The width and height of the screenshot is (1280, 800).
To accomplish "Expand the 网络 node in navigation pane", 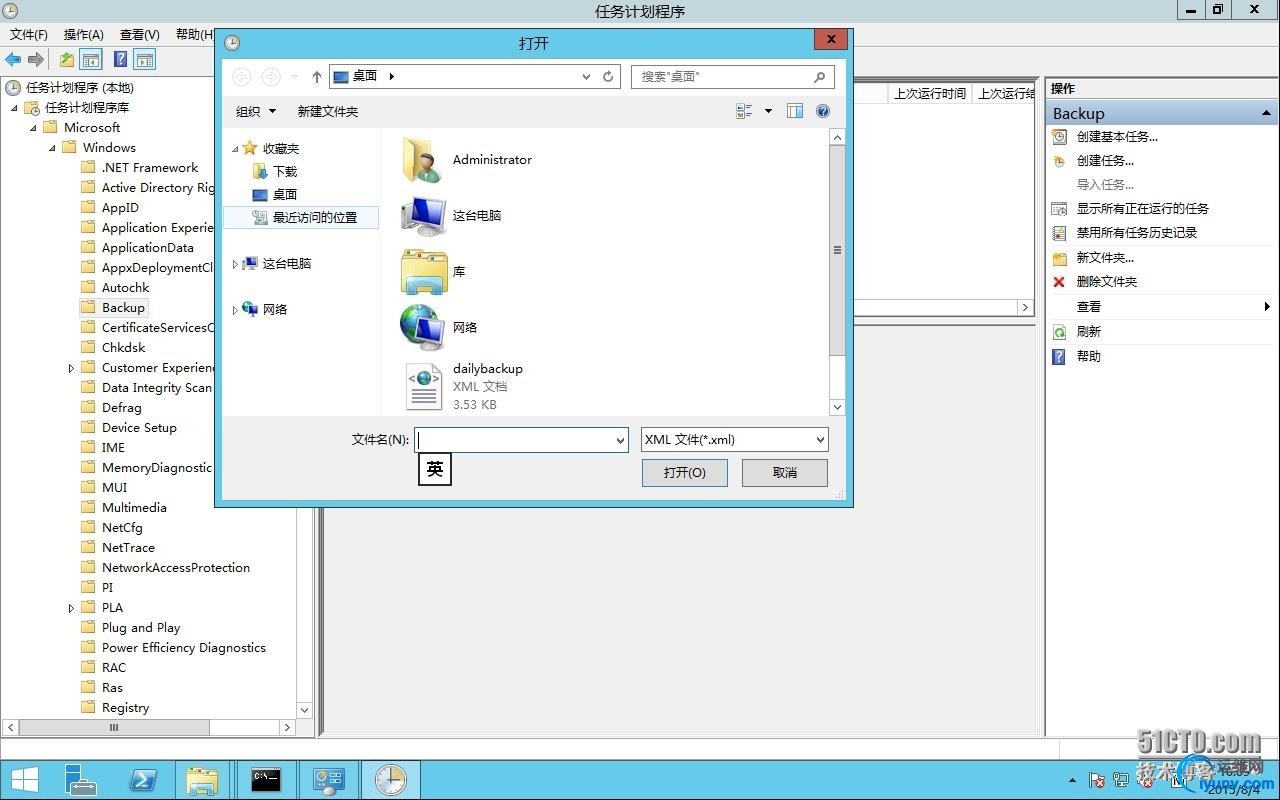I will 236,310.
